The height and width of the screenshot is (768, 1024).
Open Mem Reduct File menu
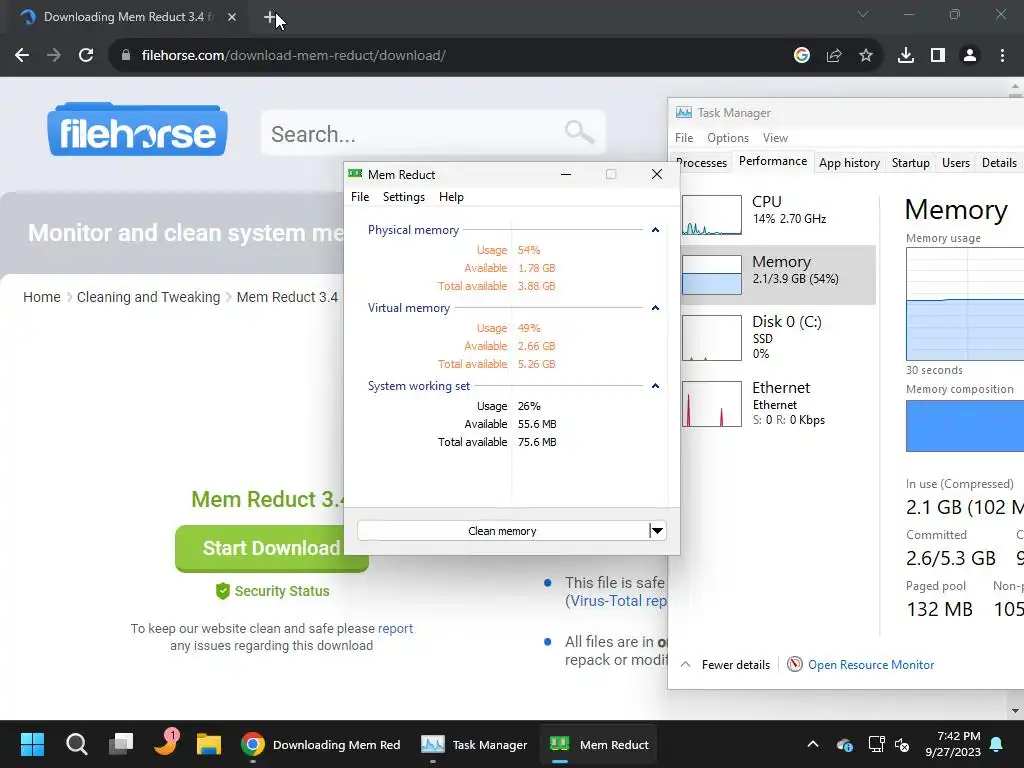click(360, 197)
